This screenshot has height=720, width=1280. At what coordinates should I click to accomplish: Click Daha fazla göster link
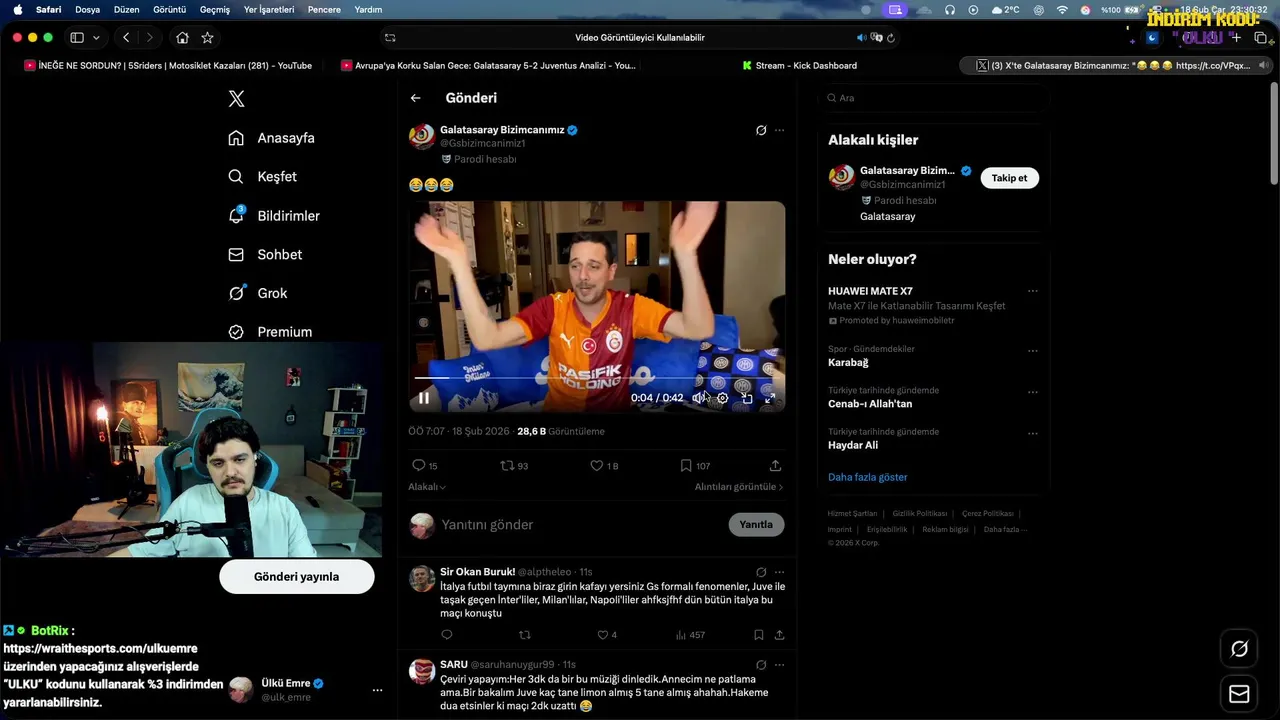click(868, 477)
